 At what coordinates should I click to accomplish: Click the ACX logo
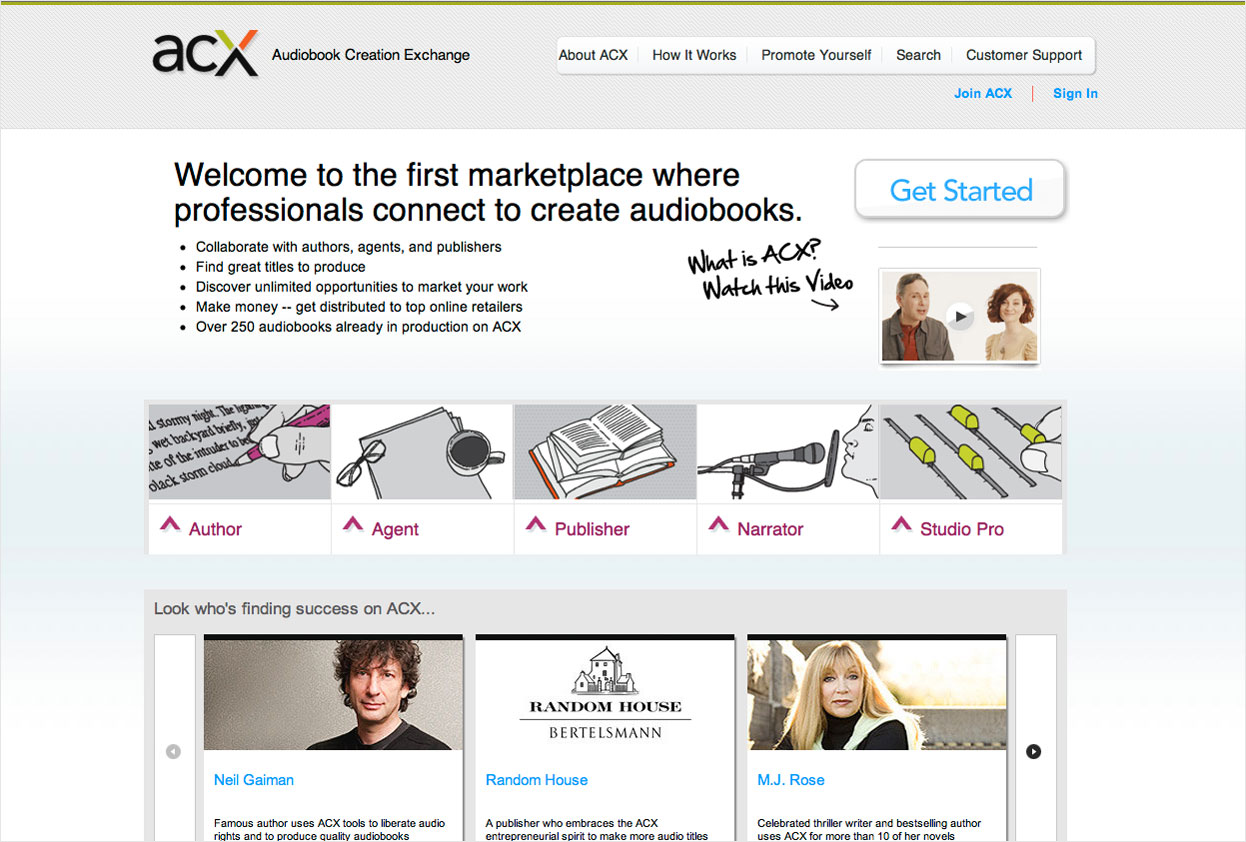(x=206, y=54)
